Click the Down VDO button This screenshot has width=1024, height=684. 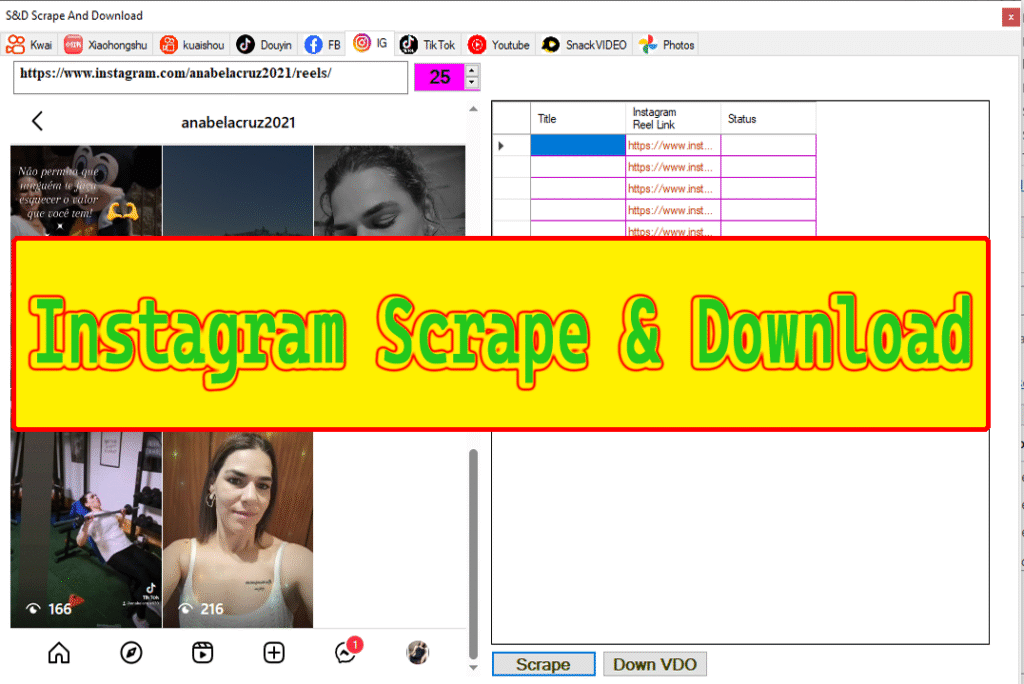pyautogui.click(x=654, y=664)
